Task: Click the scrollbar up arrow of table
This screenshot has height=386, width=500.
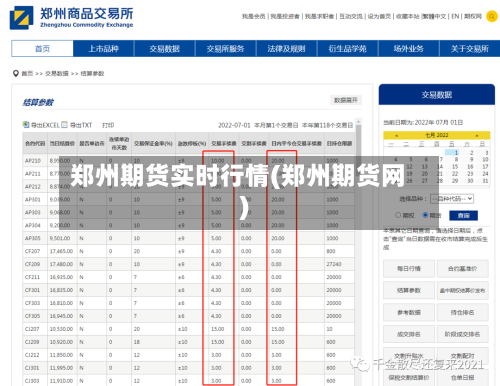Action: [358, 121]
